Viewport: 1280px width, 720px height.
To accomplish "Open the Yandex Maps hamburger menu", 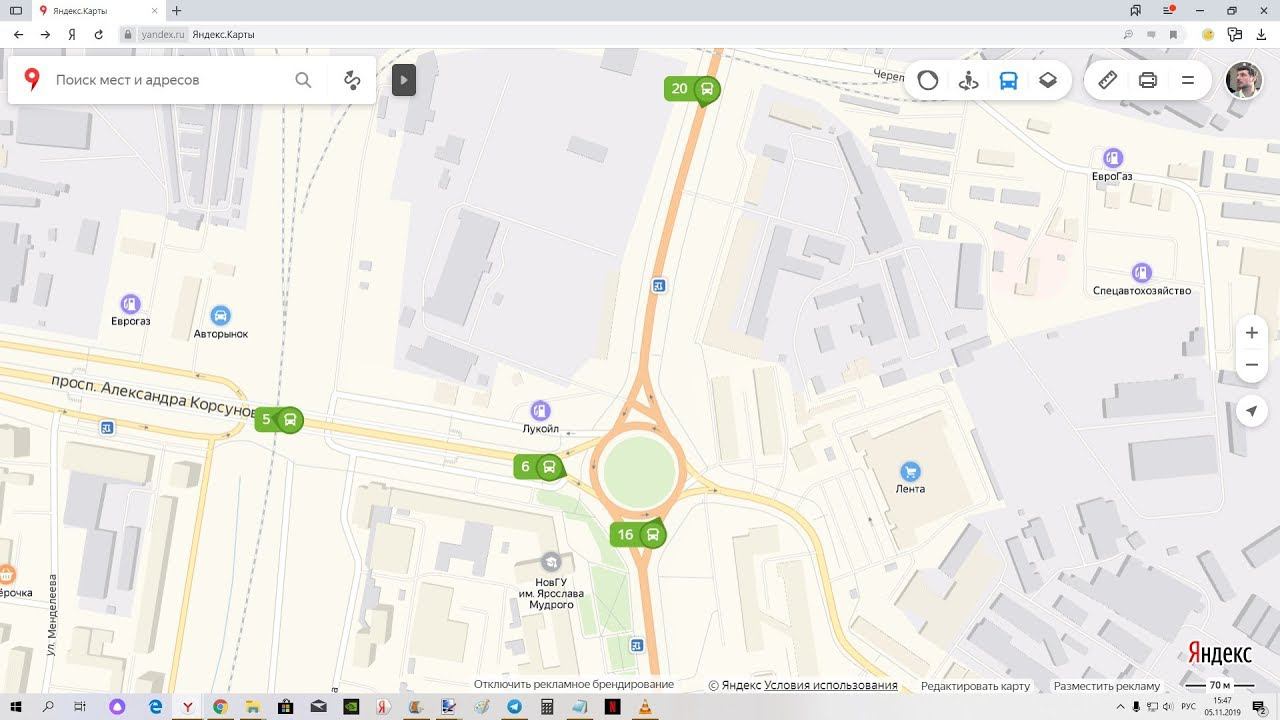I will [1188, 80].
